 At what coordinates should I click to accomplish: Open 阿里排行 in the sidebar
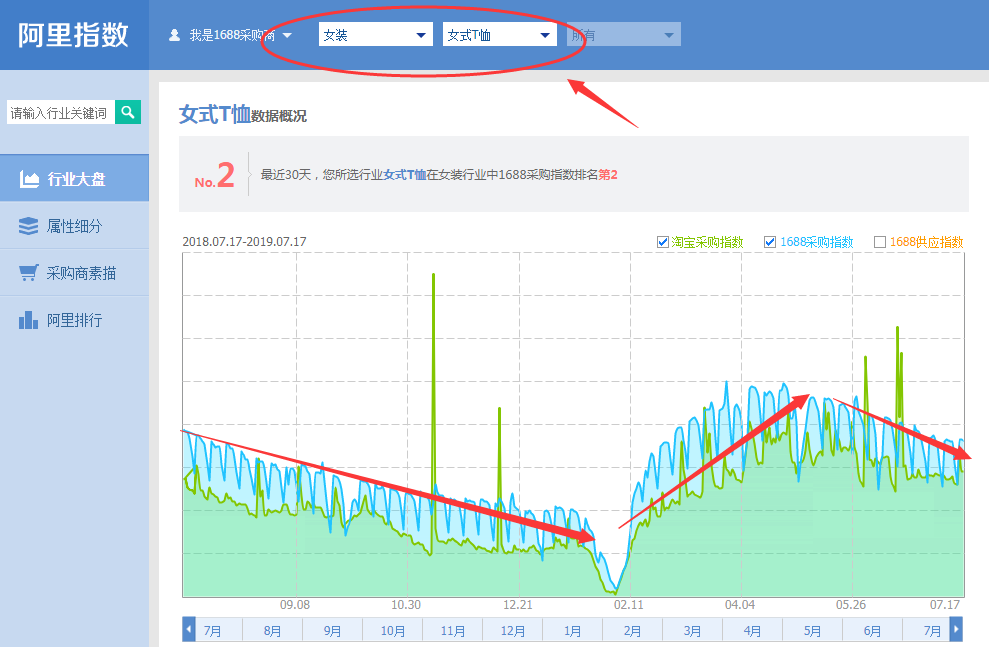(x=74, y=320)
